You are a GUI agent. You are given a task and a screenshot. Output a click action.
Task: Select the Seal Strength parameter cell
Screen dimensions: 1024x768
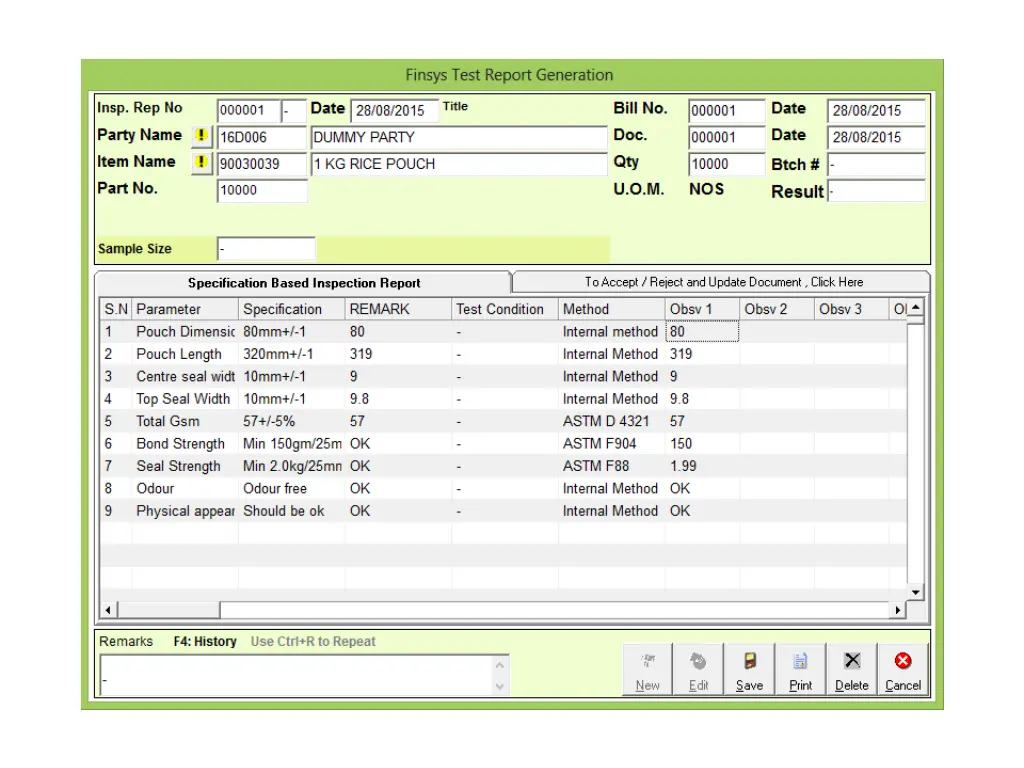tap(185, 466)
